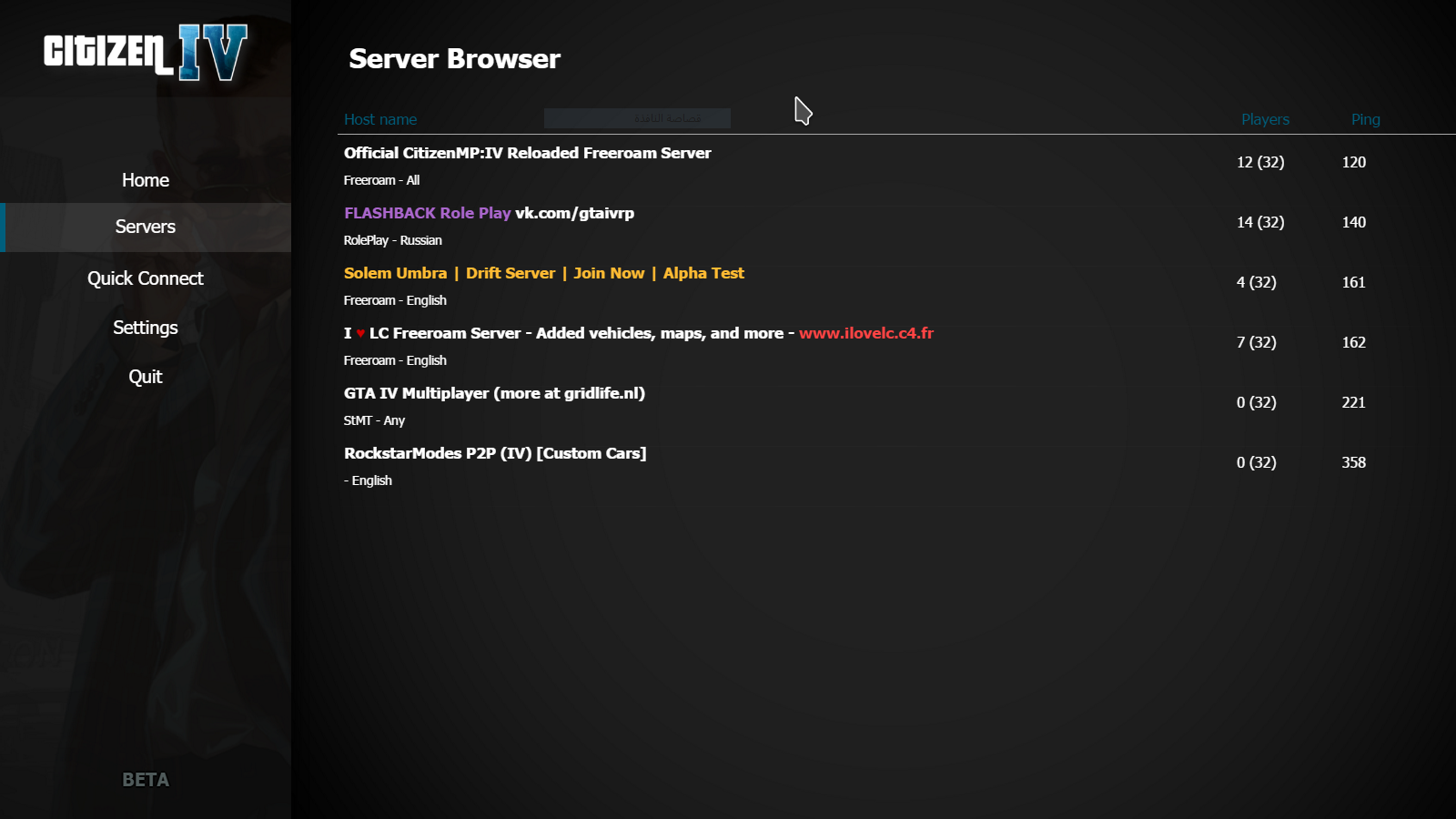This screenshot has width=1456, height=819.
Task: Sort server list by Players column
Action: click(x=1265, y=119)
